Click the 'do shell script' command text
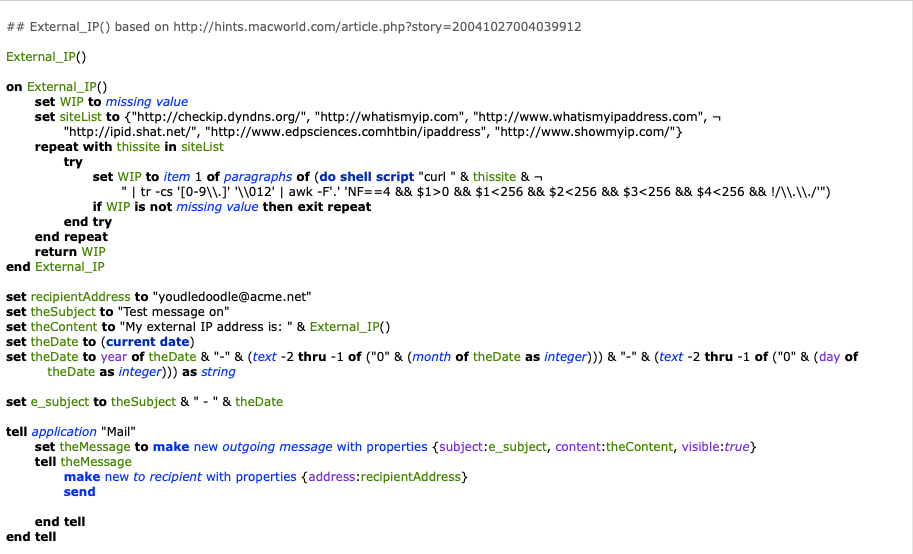Screen dimensions: 913x554 pos(367,177)
